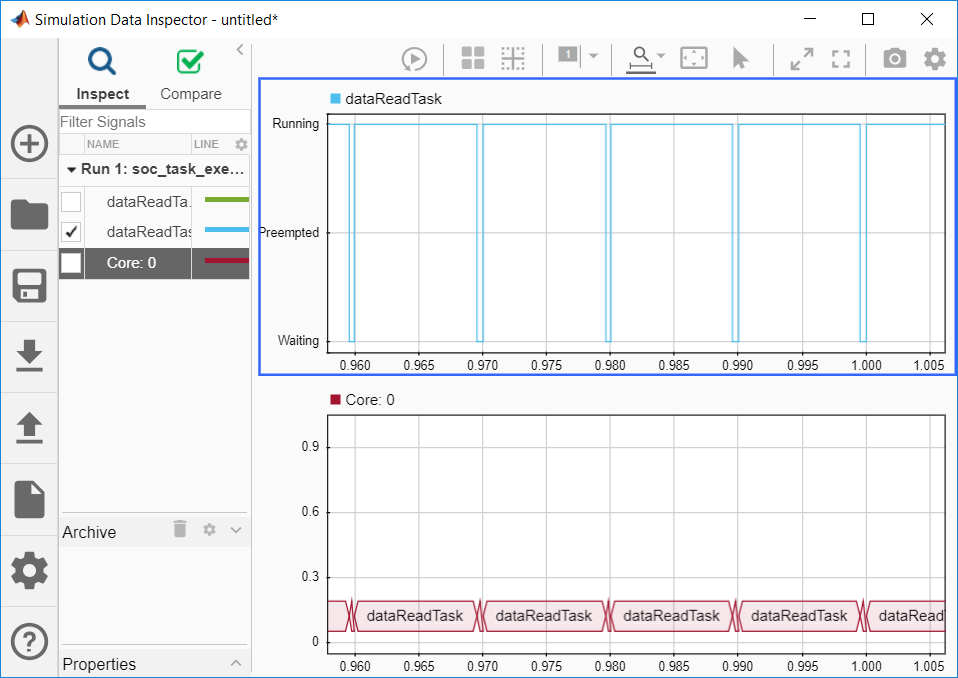958x678 pixels.
Task: Check the Core: 0 signal checkbox
Action: click(x=71, y=263)
